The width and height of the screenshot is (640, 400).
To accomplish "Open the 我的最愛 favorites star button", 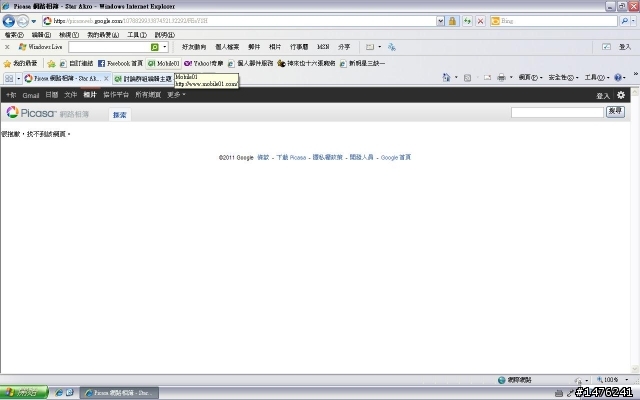I will (20, 63).
